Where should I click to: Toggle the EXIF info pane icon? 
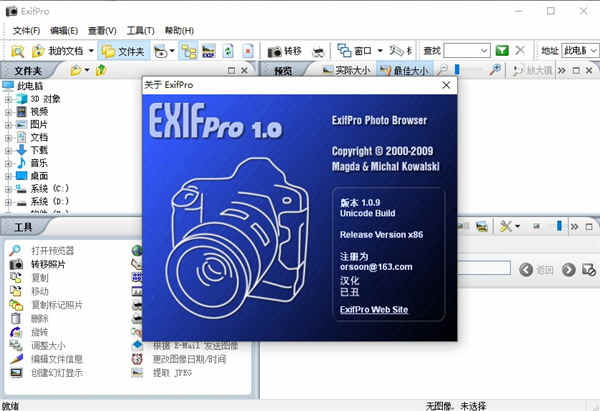coord(209,51)
